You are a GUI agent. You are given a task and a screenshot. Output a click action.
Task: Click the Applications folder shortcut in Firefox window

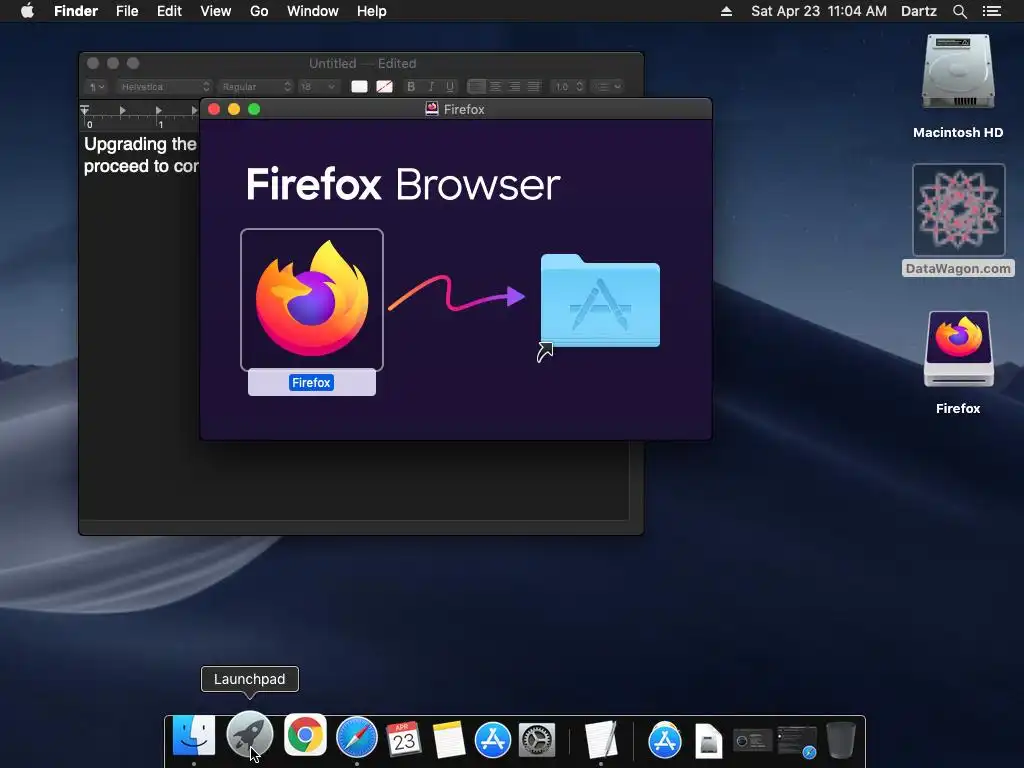(x=600, y=302)
